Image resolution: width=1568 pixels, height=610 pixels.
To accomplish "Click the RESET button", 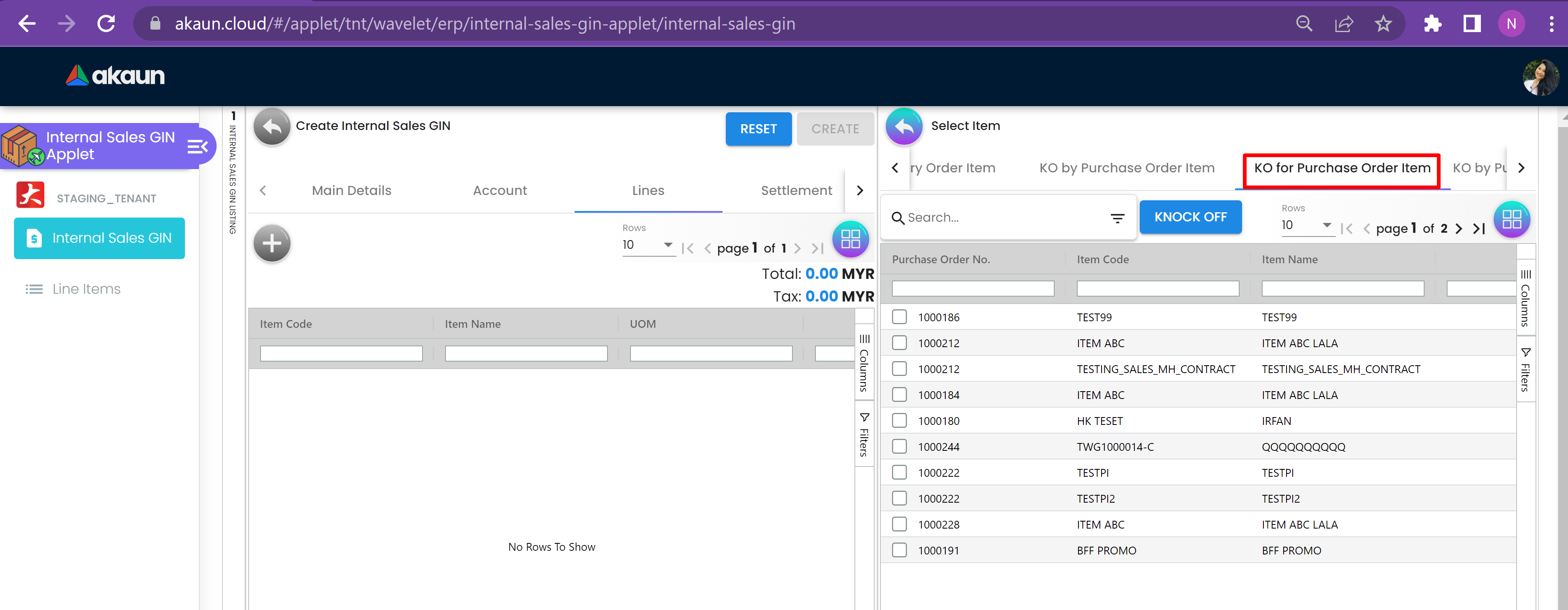I will (758, 129).
